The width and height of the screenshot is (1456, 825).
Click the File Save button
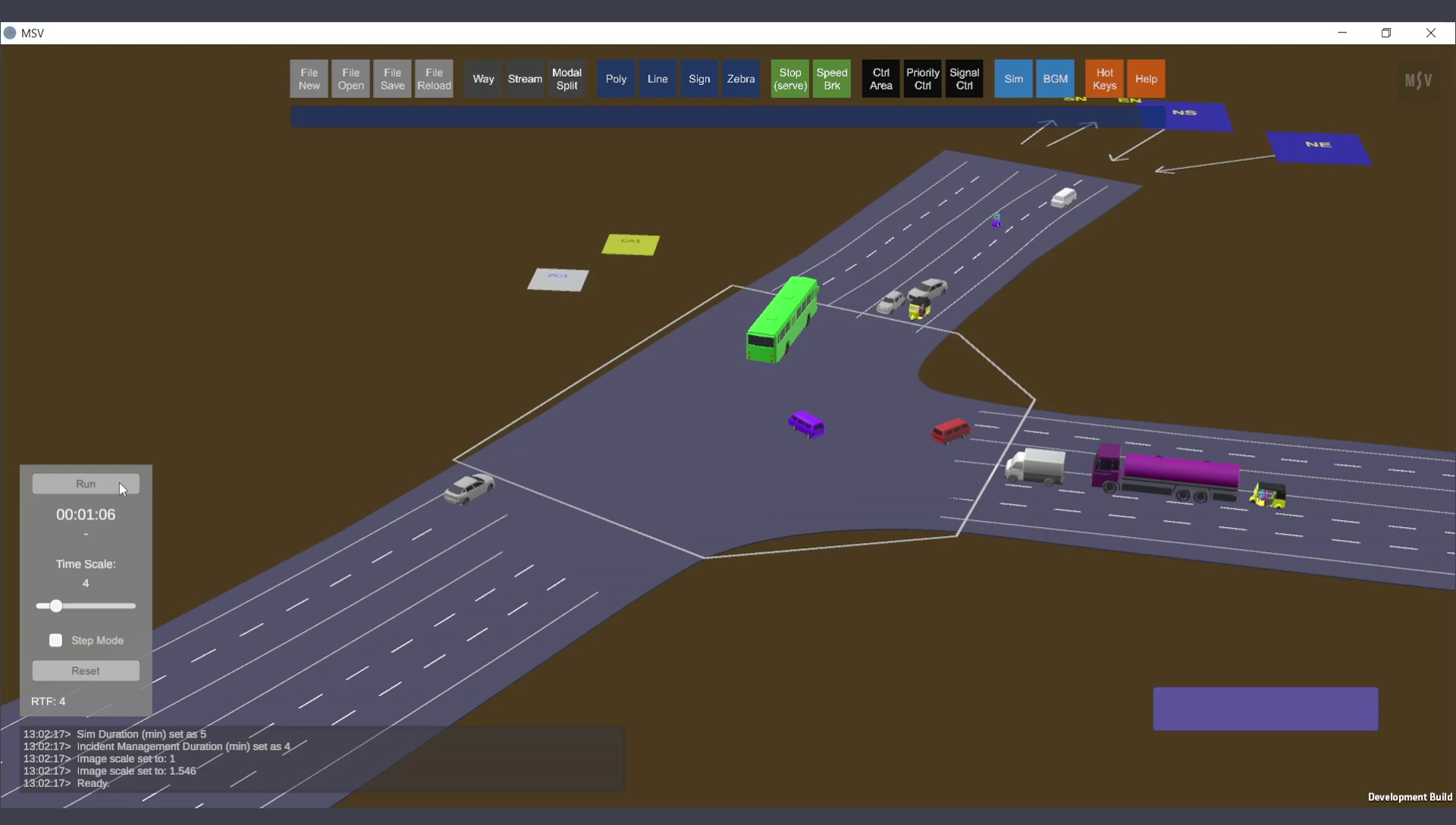(392, 79)
